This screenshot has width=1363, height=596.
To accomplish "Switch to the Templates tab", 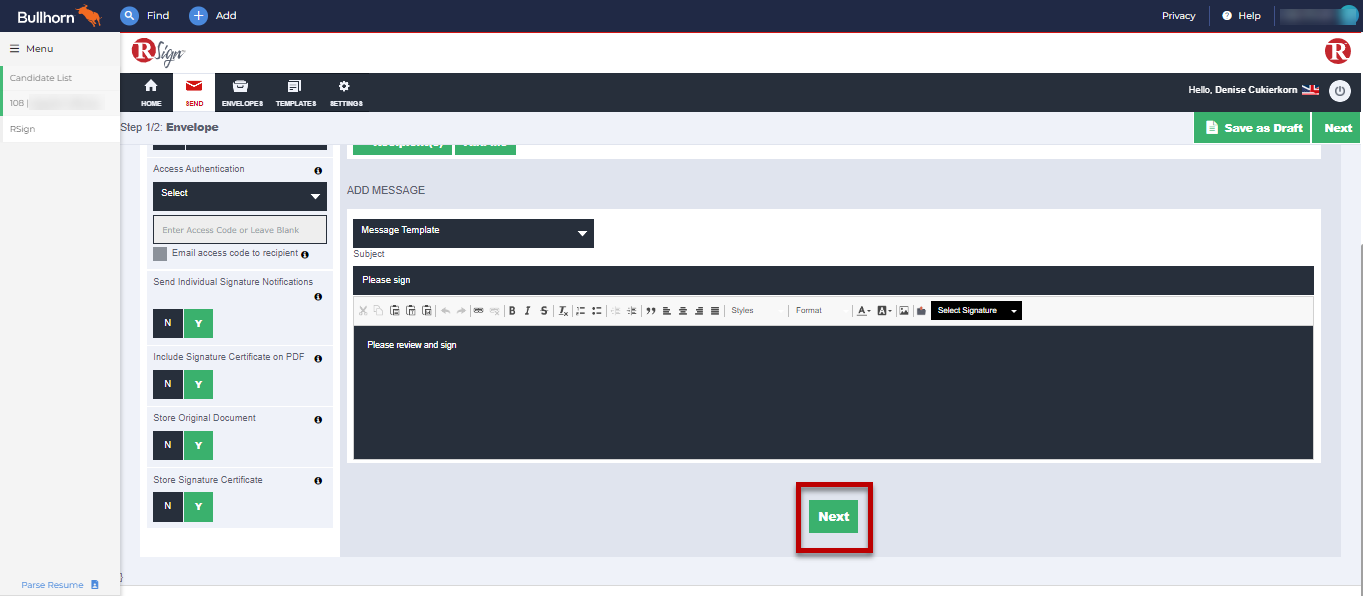I will (295, 92).
